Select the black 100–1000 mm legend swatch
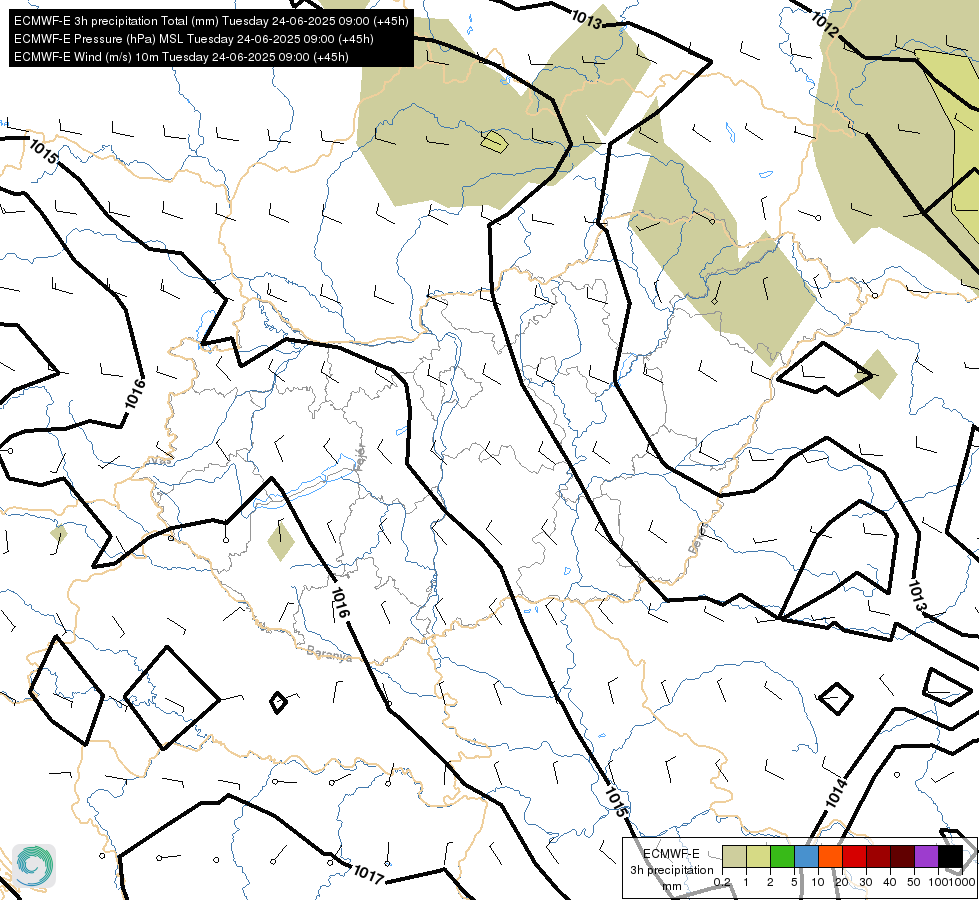Viewport: 979px width, 900px height. point(950,857)
